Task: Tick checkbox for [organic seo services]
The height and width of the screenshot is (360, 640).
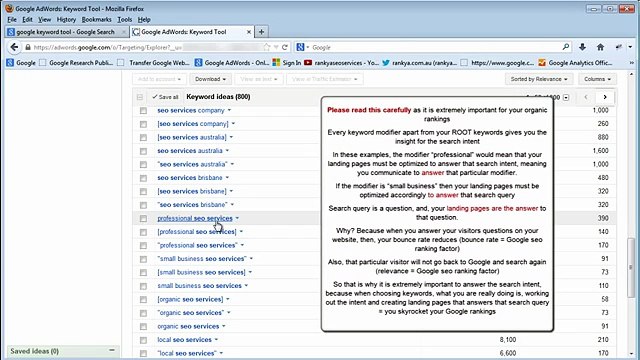Action: click(143, 299)
